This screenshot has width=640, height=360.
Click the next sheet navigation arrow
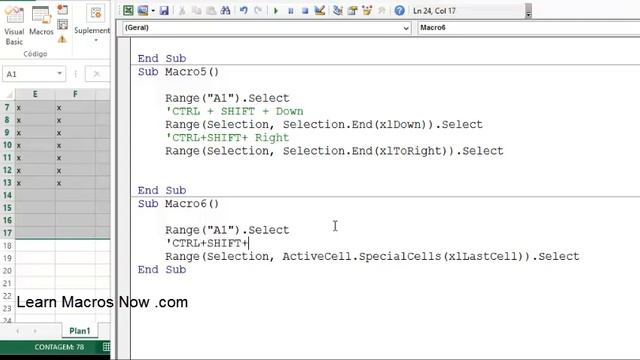point(35,331)
